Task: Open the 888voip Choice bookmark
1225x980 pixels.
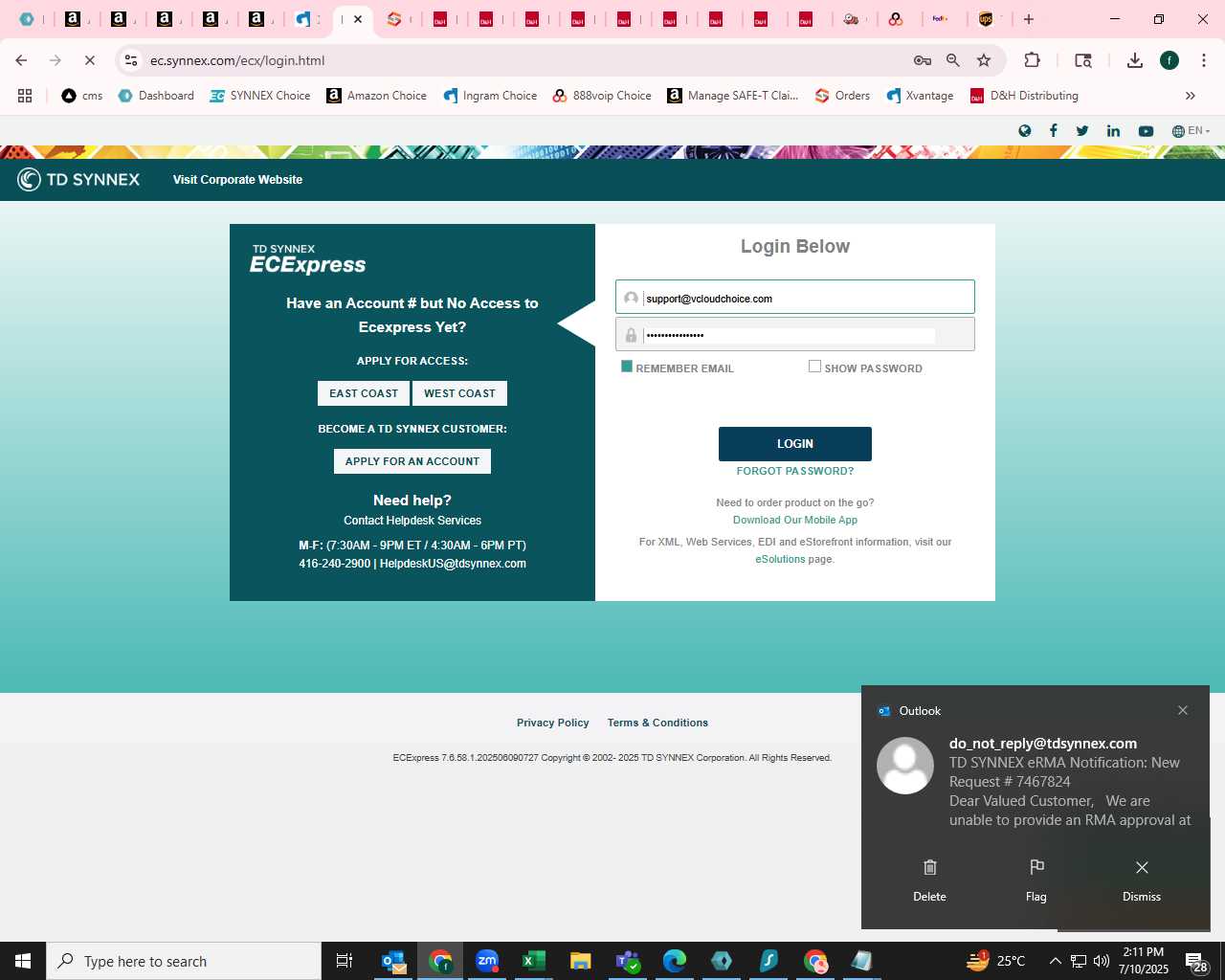Action: (x=602, y=96)
